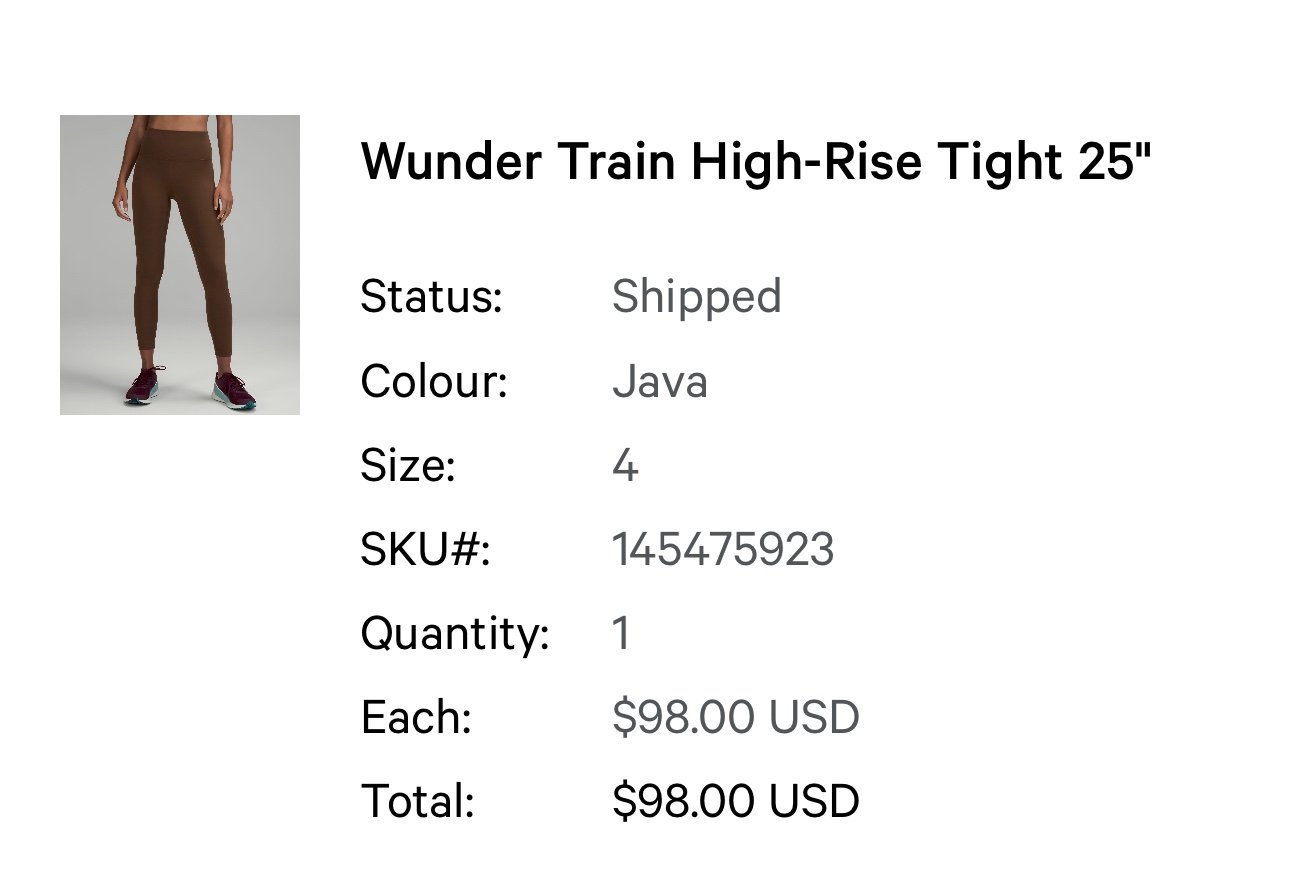Screen dimensions: 1290x892
Task: Select the Colour label
Action: [434, 381]
